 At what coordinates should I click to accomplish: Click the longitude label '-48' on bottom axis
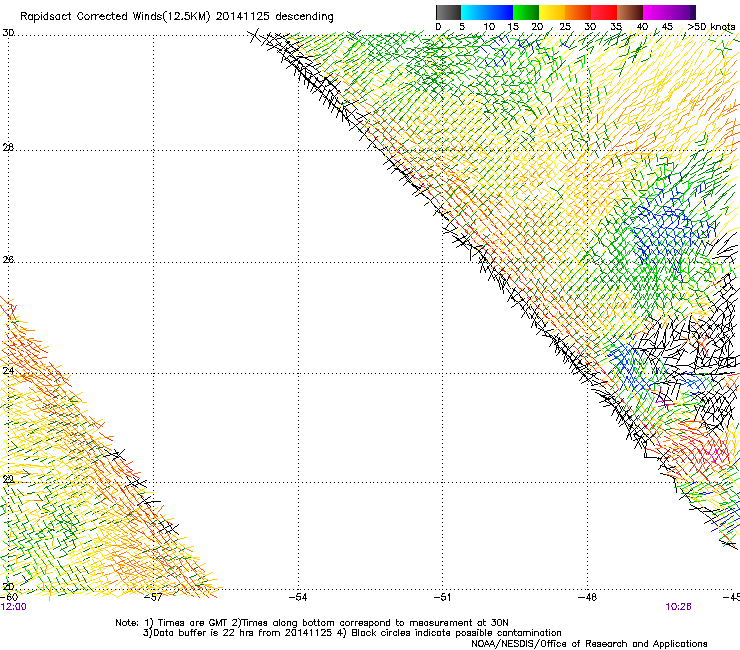point(588,597)
